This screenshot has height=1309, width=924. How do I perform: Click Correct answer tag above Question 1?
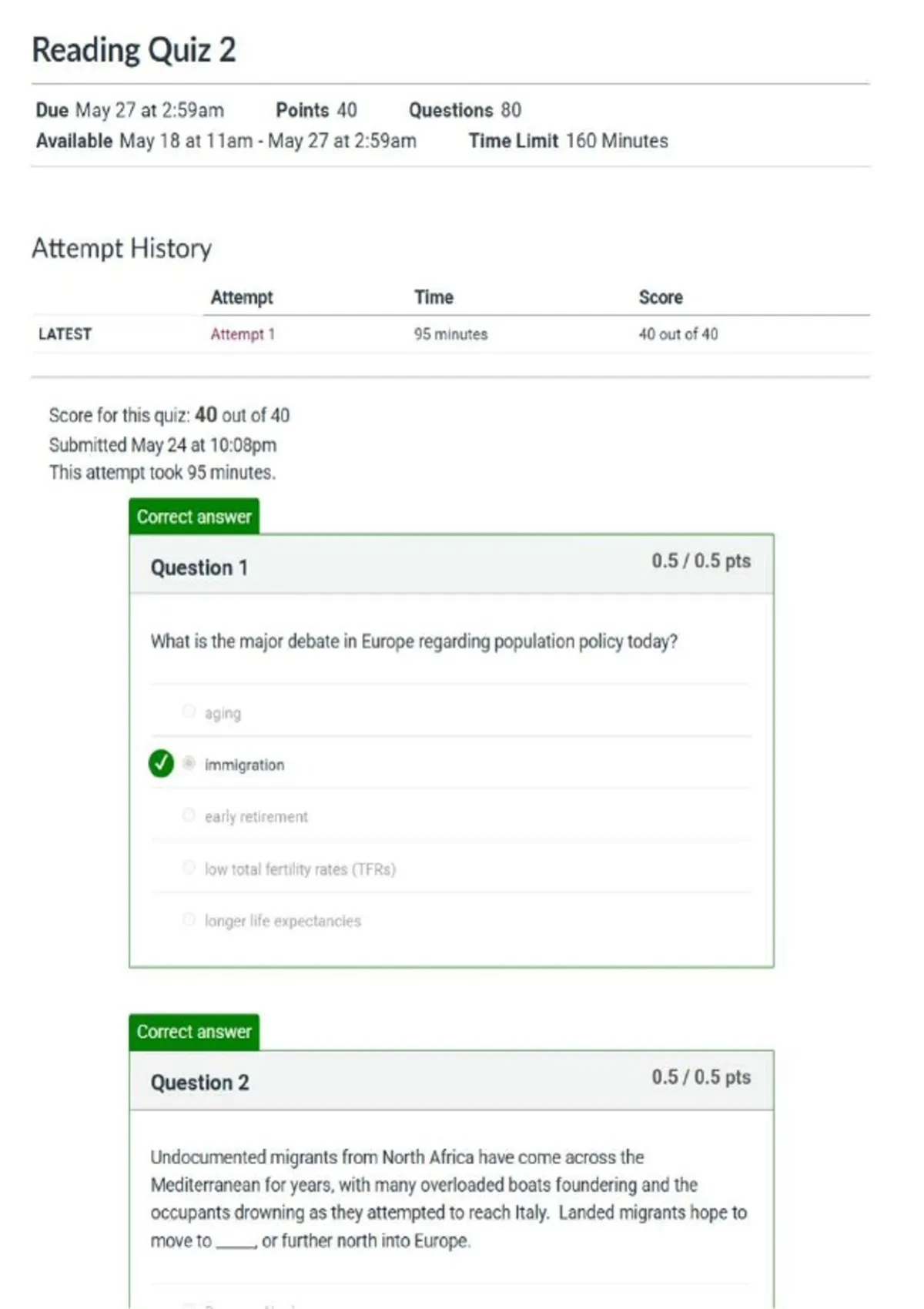pyautogui.click(x=194, y=517)
